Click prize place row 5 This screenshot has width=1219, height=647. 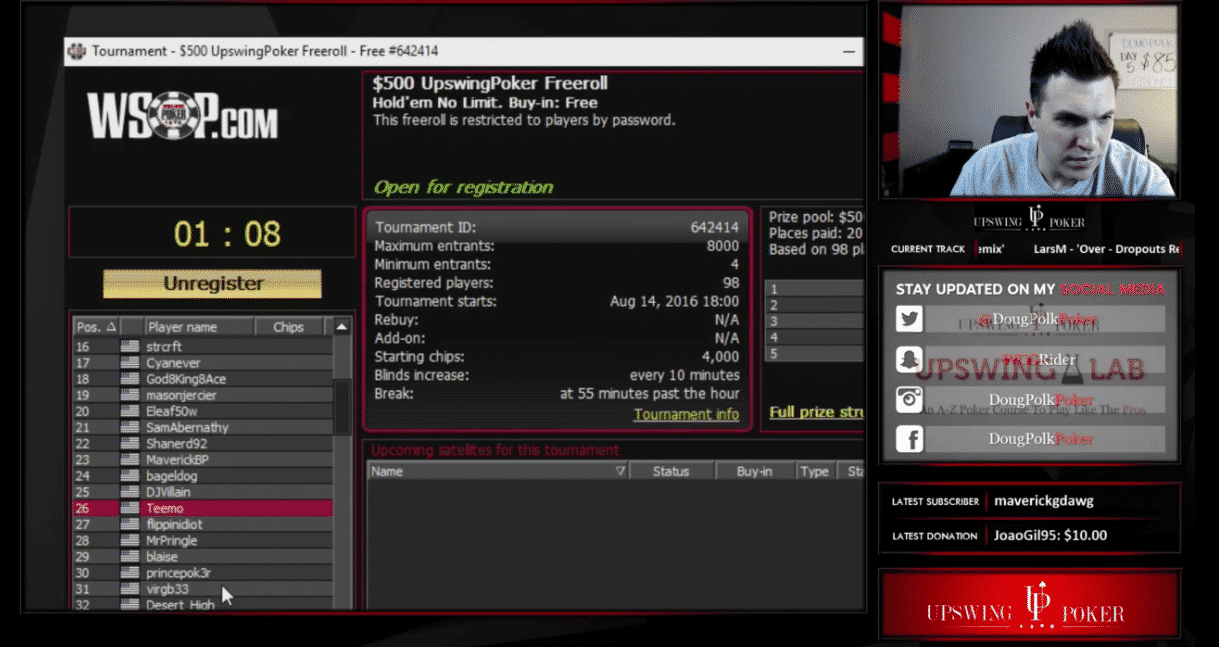pos(815,353)
